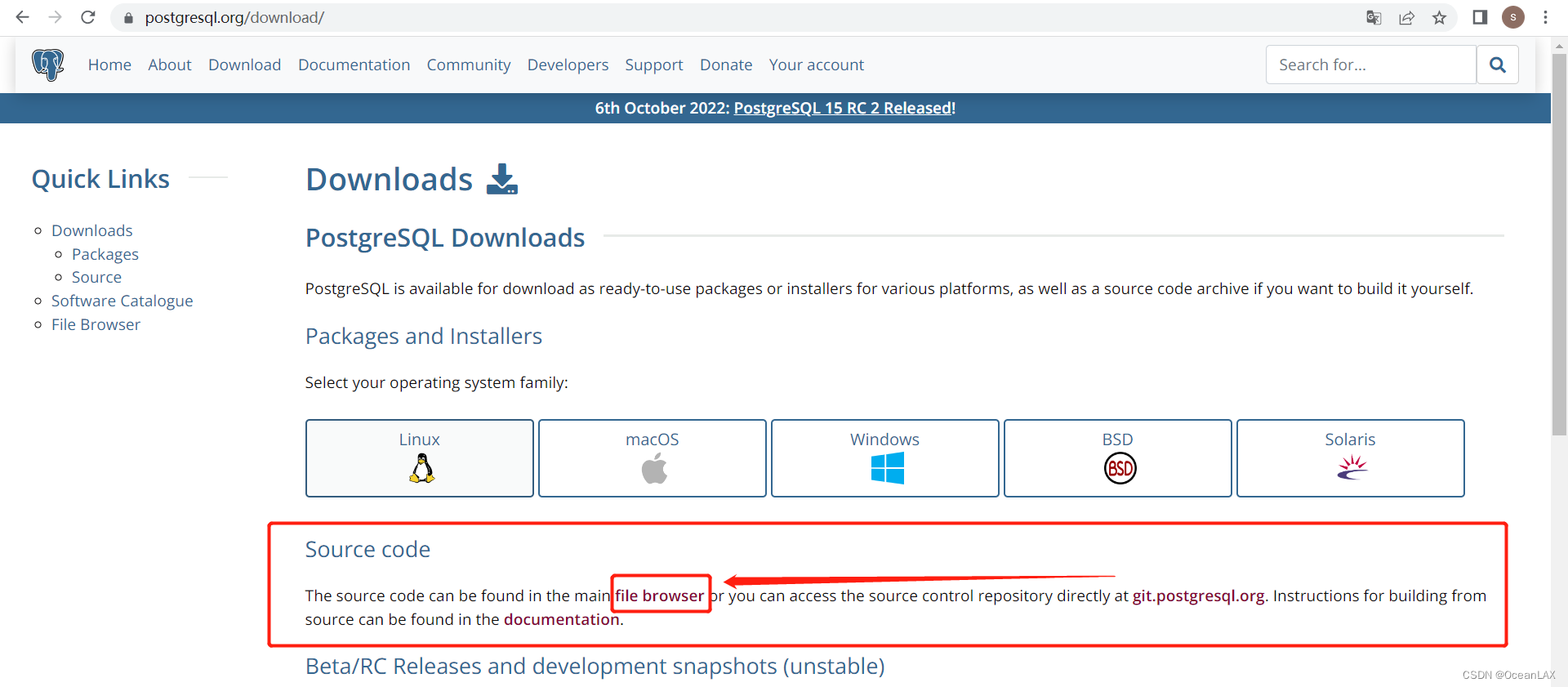Viewport: 1568px width, 687px height.
Task: Open the Developers nav item
Action: (568, 65)
